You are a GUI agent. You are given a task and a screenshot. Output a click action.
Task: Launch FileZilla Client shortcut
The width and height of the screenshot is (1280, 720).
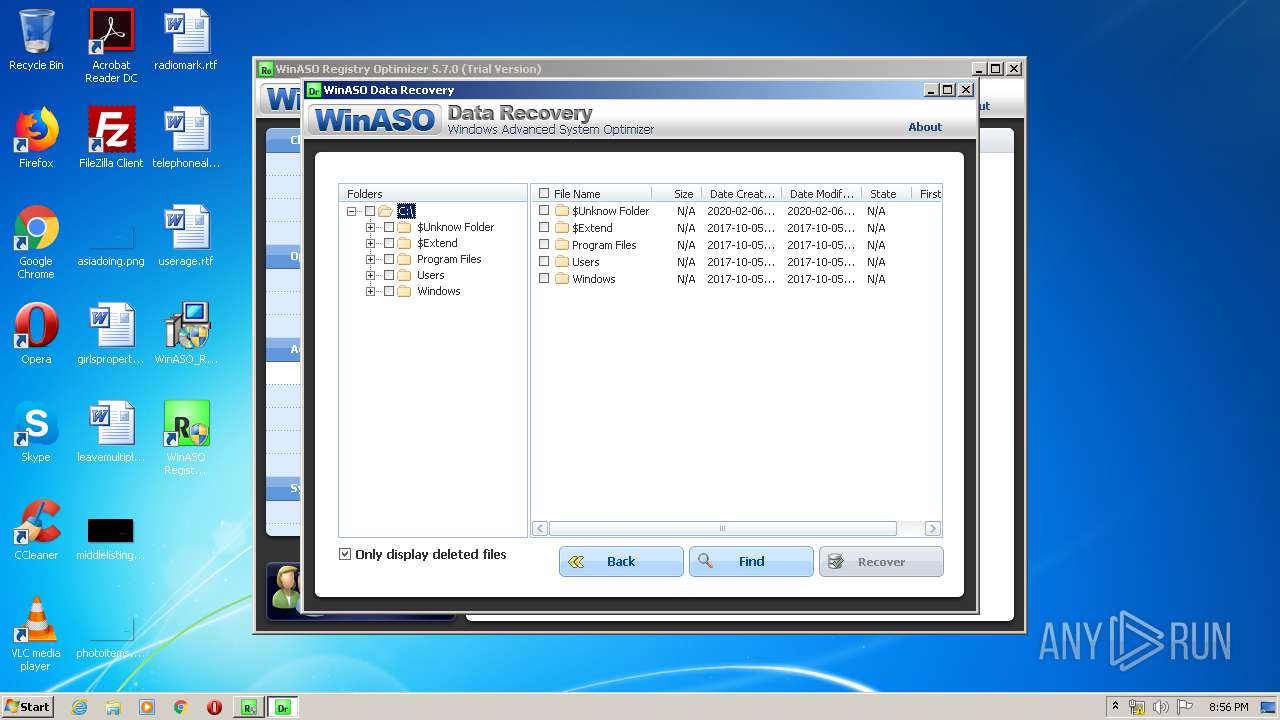point(111,138)
